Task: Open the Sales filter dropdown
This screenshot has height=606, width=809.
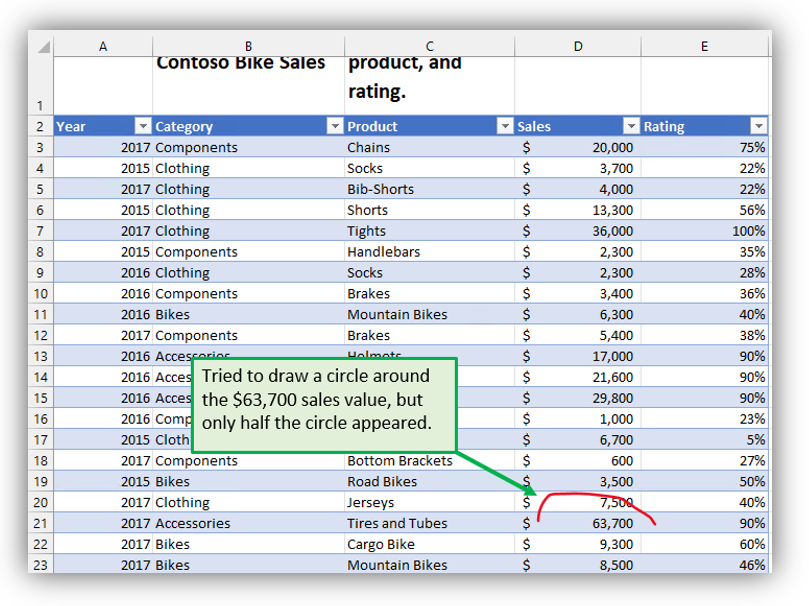Action: (631, 126)
